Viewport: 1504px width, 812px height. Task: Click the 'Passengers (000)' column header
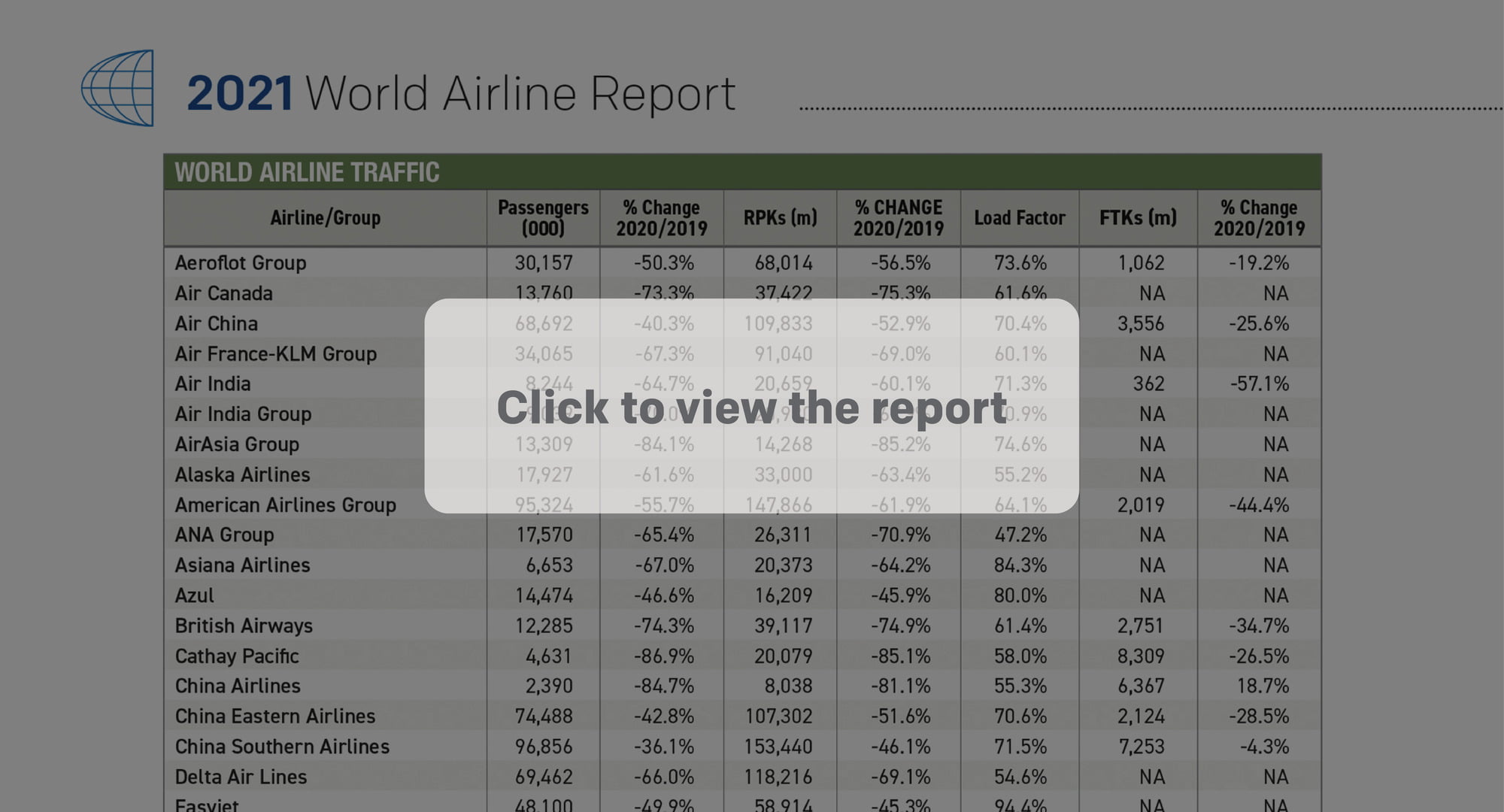(x=543, y=218)
